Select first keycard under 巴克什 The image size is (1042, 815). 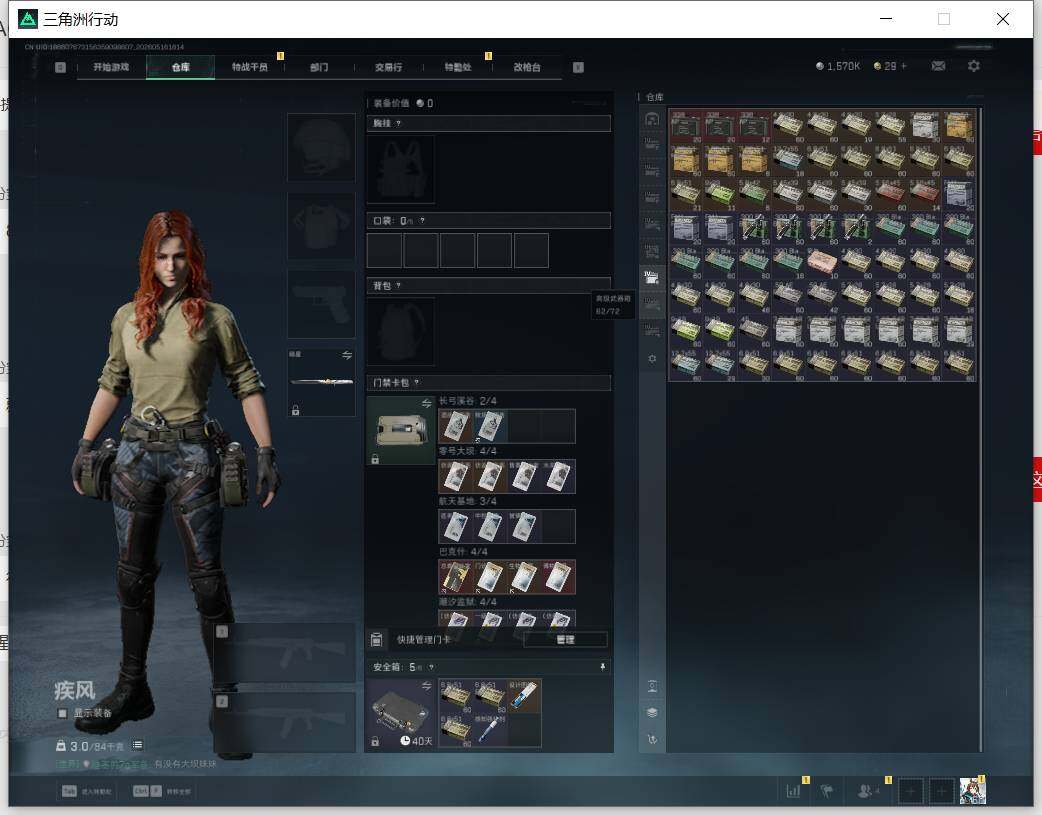[x=456, y=577]
